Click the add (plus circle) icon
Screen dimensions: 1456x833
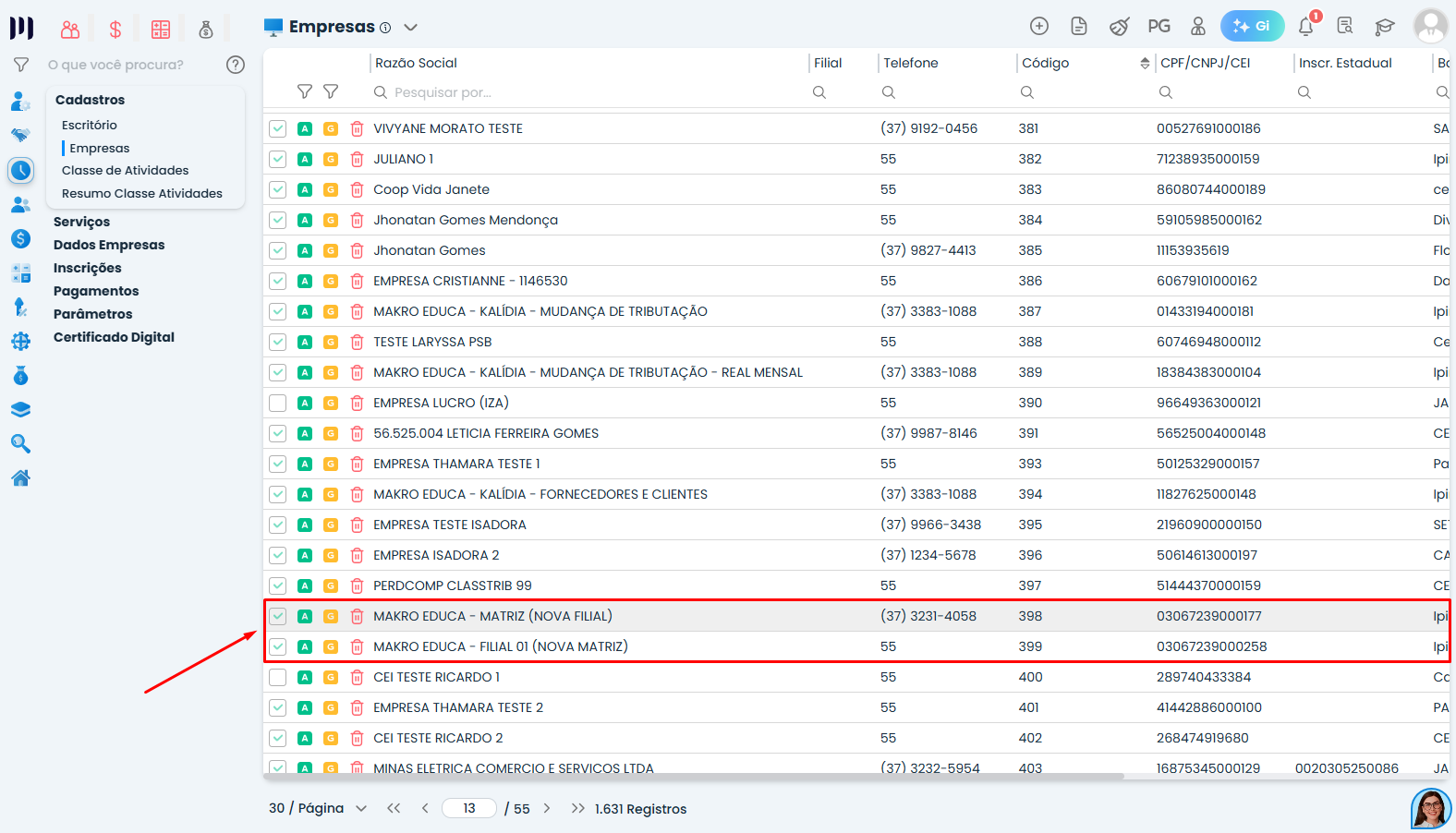tap(1039, 26)
